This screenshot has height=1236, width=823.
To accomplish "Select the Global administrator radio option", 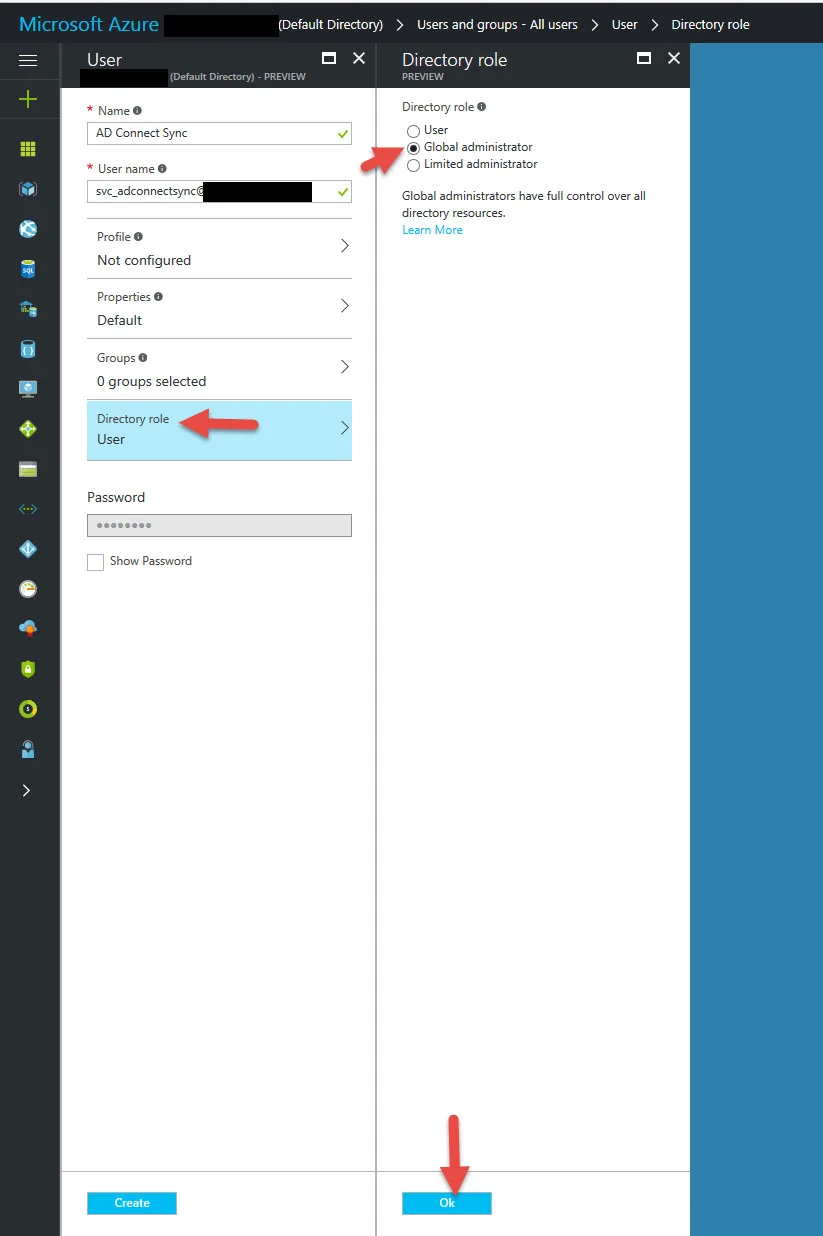I will (x=413, y=148).
